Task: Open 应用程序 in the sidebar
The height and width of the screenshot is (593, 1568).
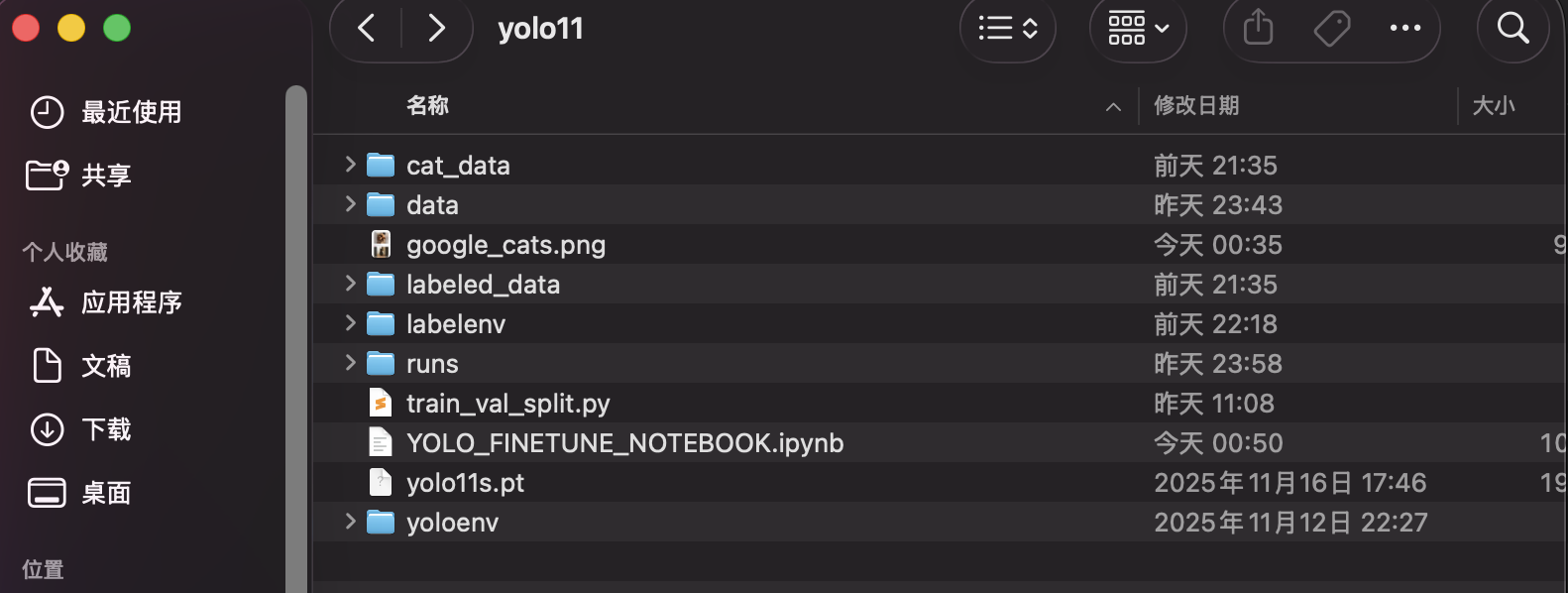Action: (131, 302)
